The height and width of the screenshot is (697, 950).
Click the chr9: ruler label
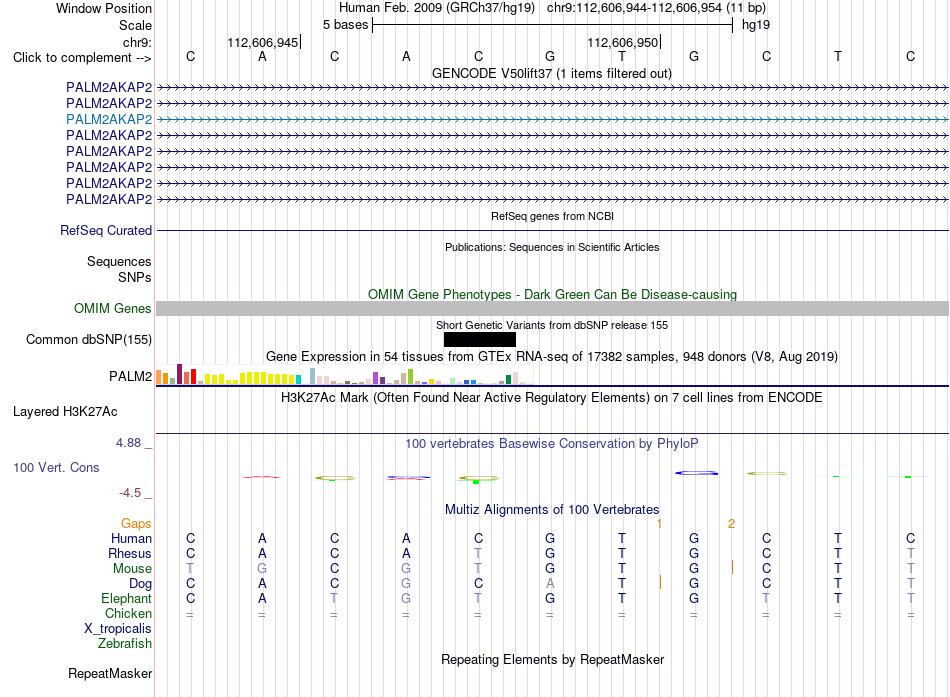[138, 42]
